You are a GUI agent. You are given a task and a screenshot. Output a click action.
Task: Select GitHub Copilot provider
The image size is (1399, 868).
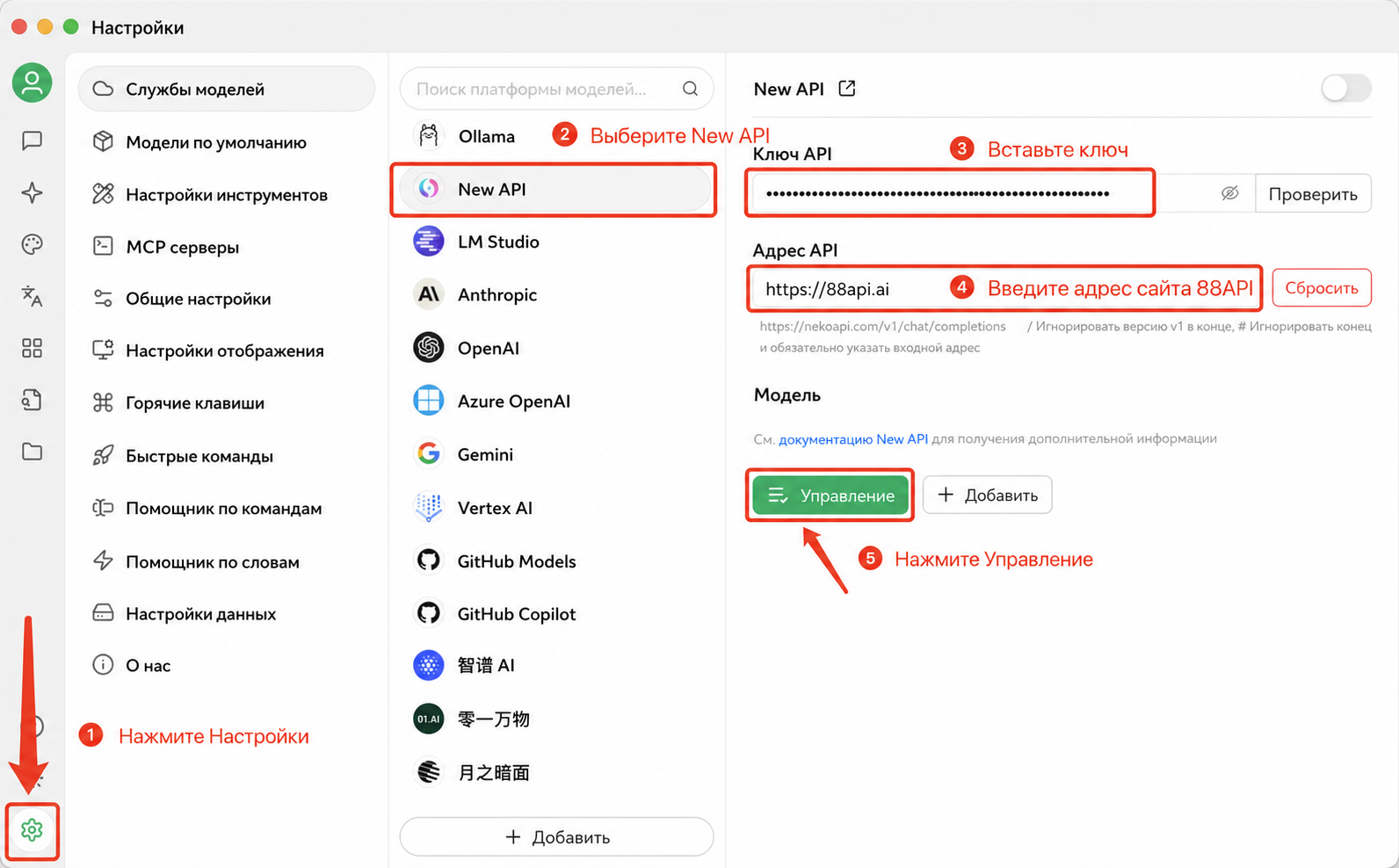click(x=556, y=613)
